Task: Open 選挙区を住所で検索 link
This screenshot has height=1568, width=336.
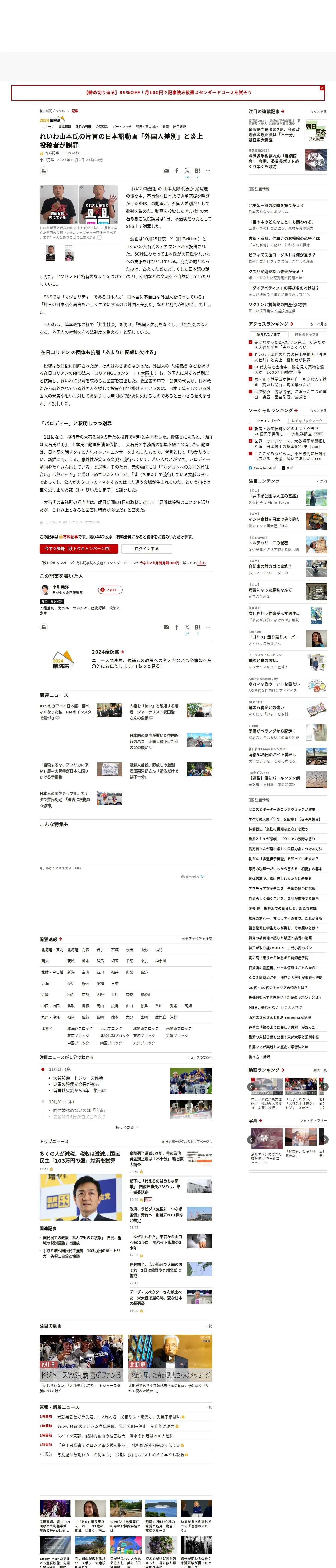Action: 196,939
